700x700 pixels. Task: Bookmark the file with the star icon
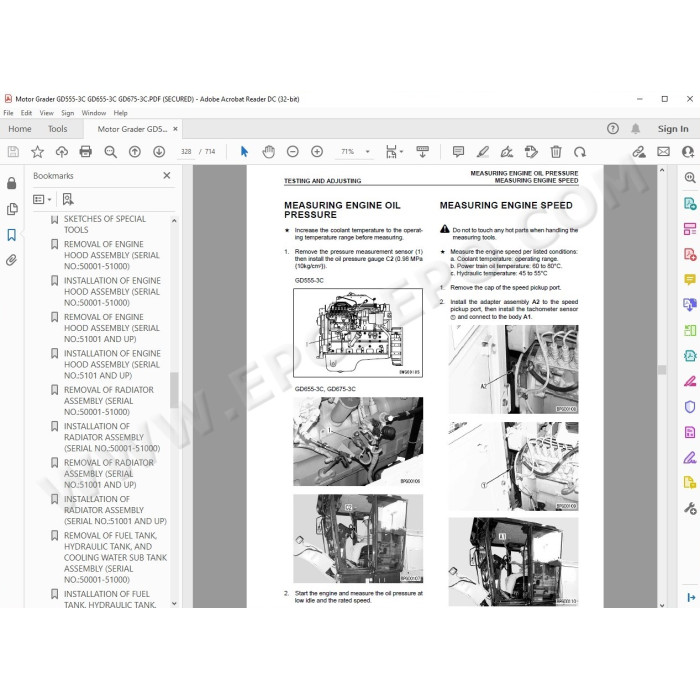38,152
